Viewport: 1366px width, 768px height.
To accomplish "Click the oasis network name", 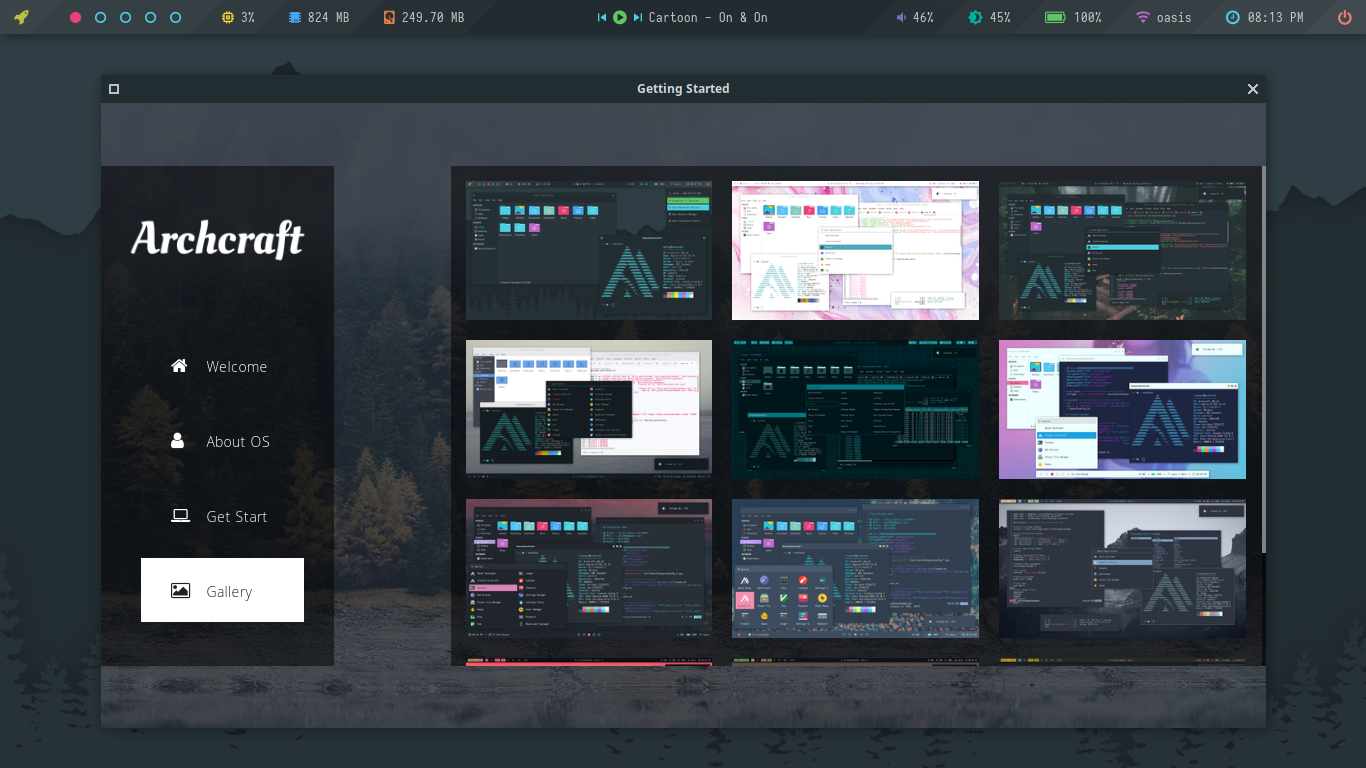I will (x=1174, y=18).
